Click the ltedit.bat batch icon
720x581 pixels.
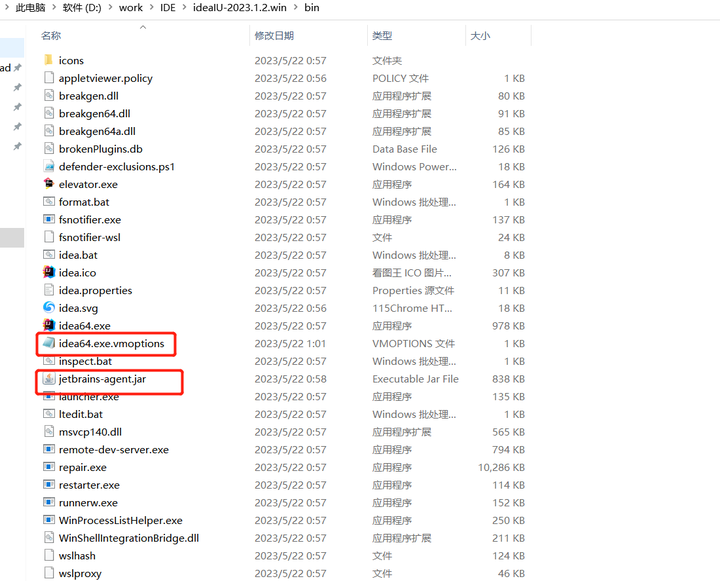tap(49, 414)
